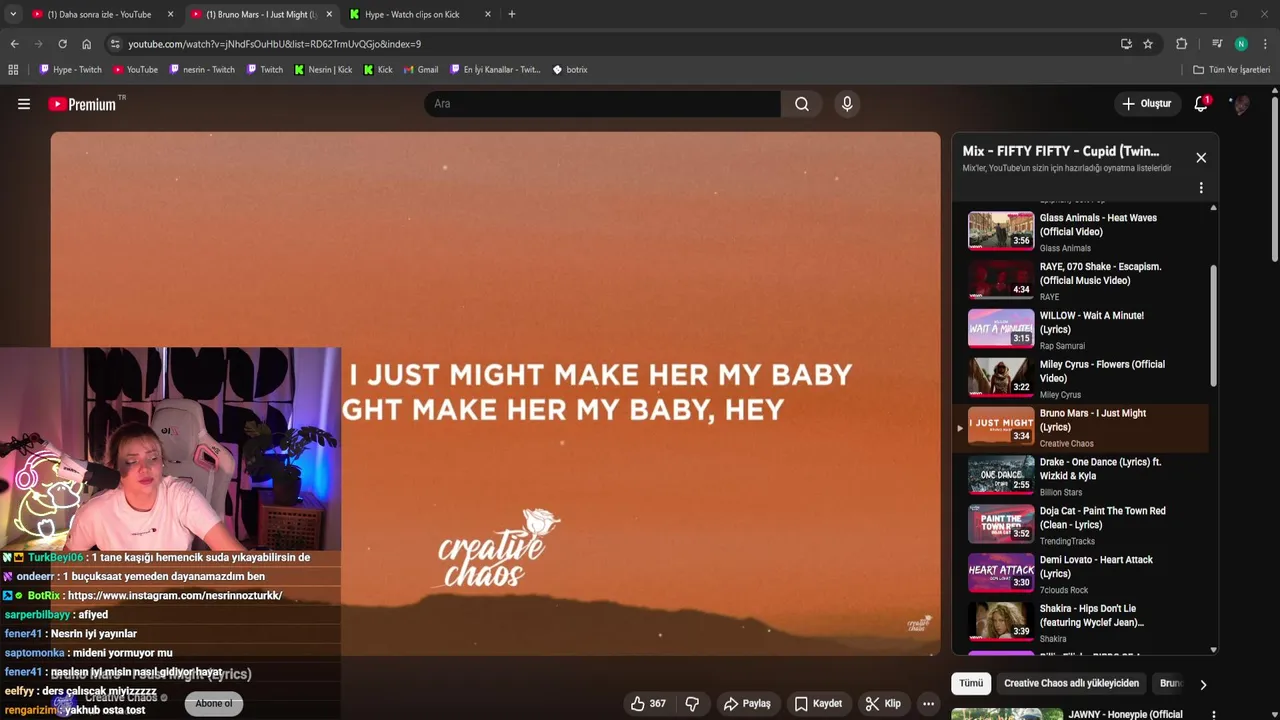
Task: Share the video via Paylaş
Action: [x=747, y=704]
